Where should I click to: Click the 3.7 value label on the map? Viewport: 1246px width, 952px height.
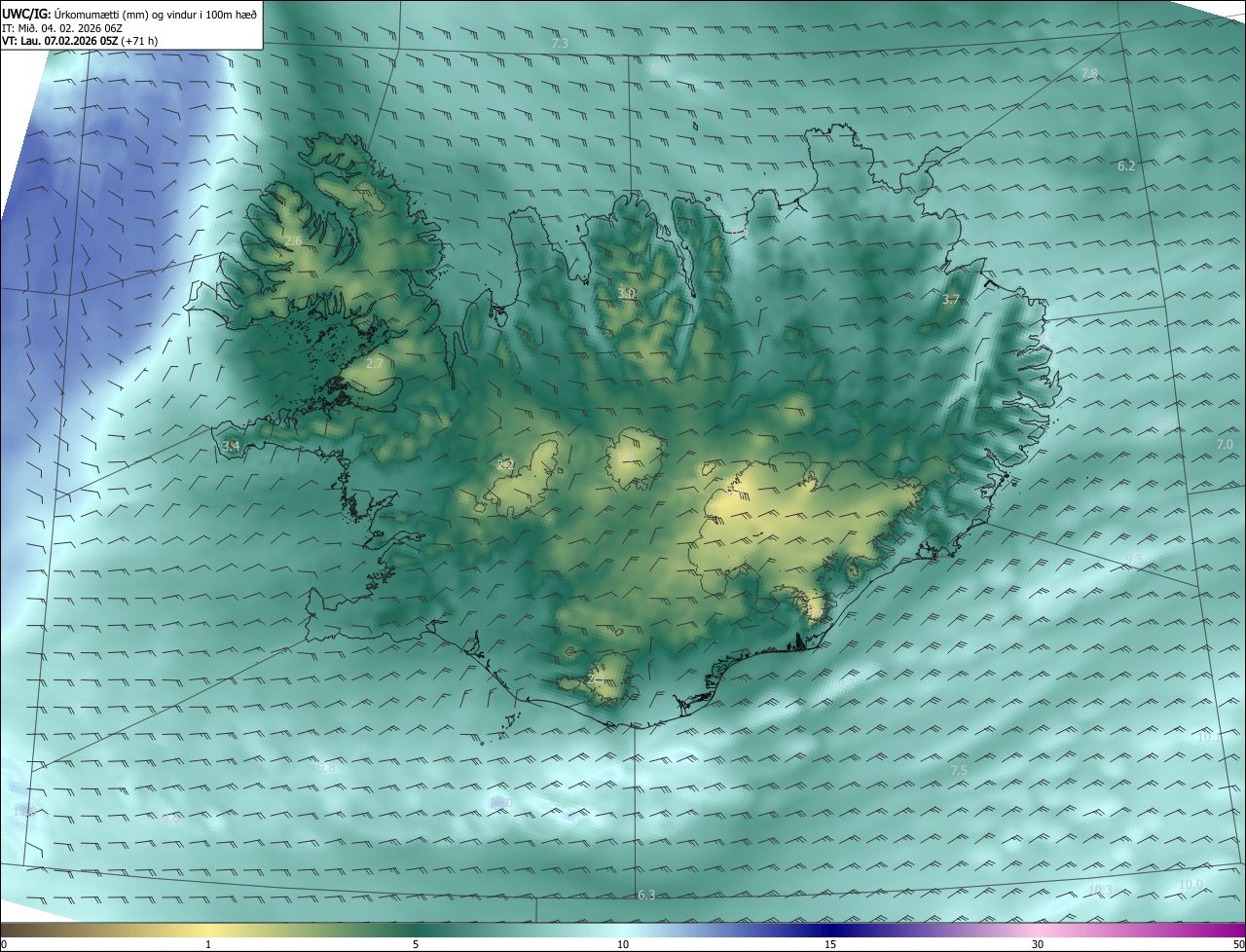tap(951, 300)
